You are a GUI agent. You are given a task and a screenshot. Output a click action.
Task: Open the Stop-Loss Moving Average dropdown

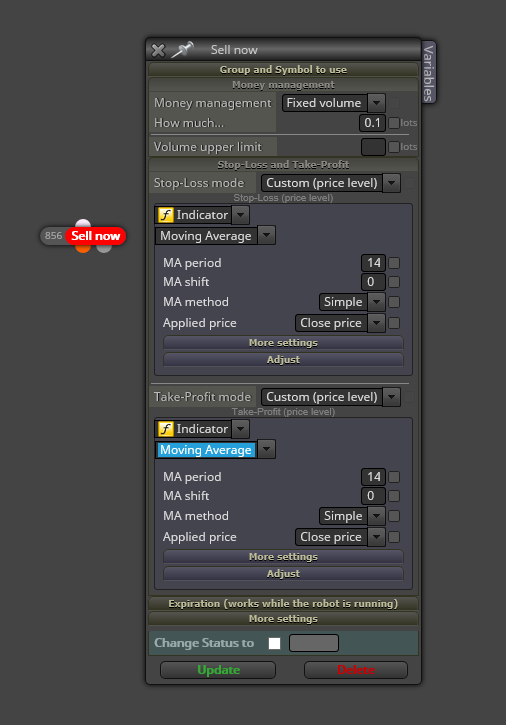[x=215, y=235]
